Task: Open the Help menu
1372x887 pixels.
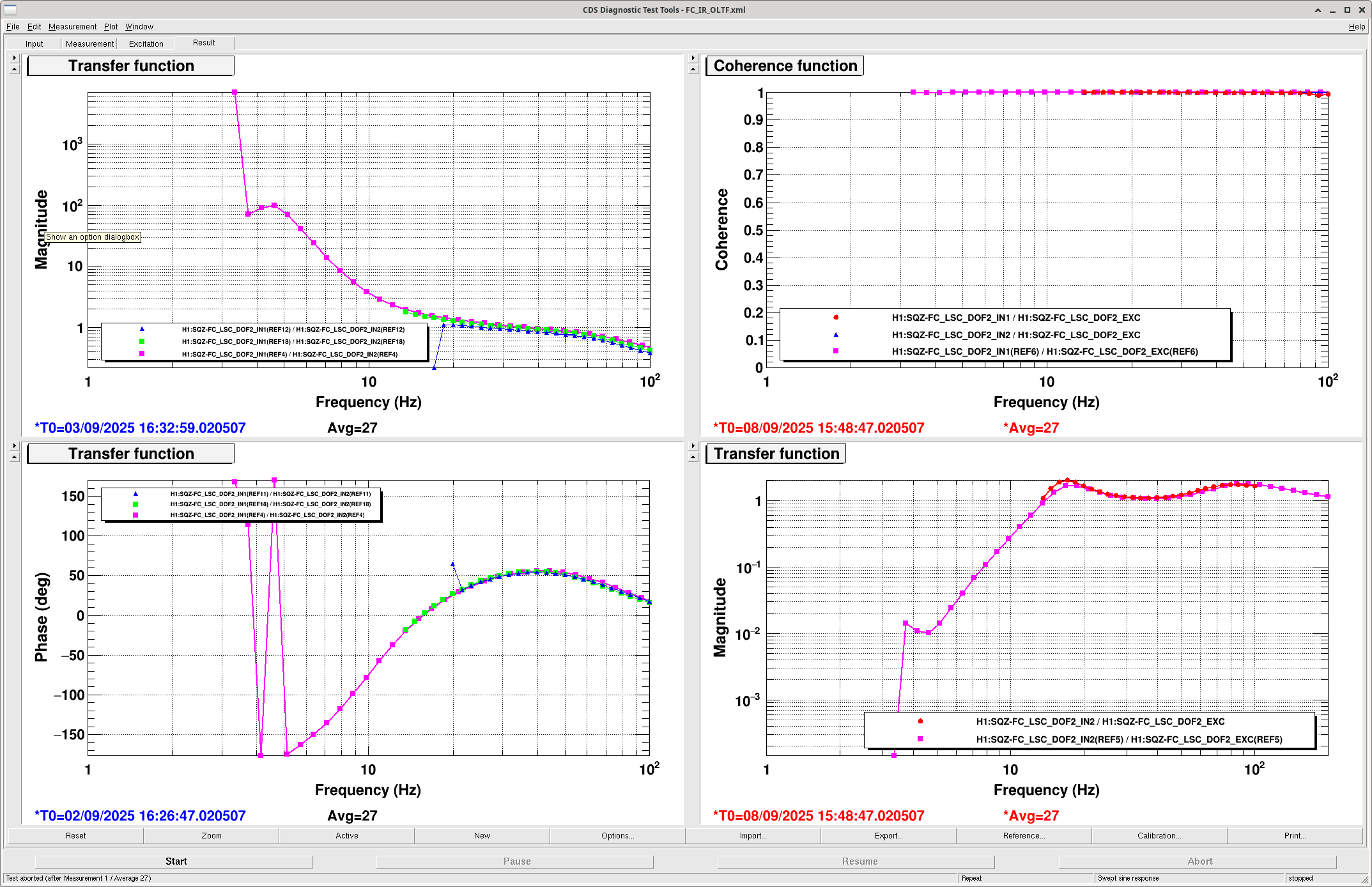Action: [1357, 27]
